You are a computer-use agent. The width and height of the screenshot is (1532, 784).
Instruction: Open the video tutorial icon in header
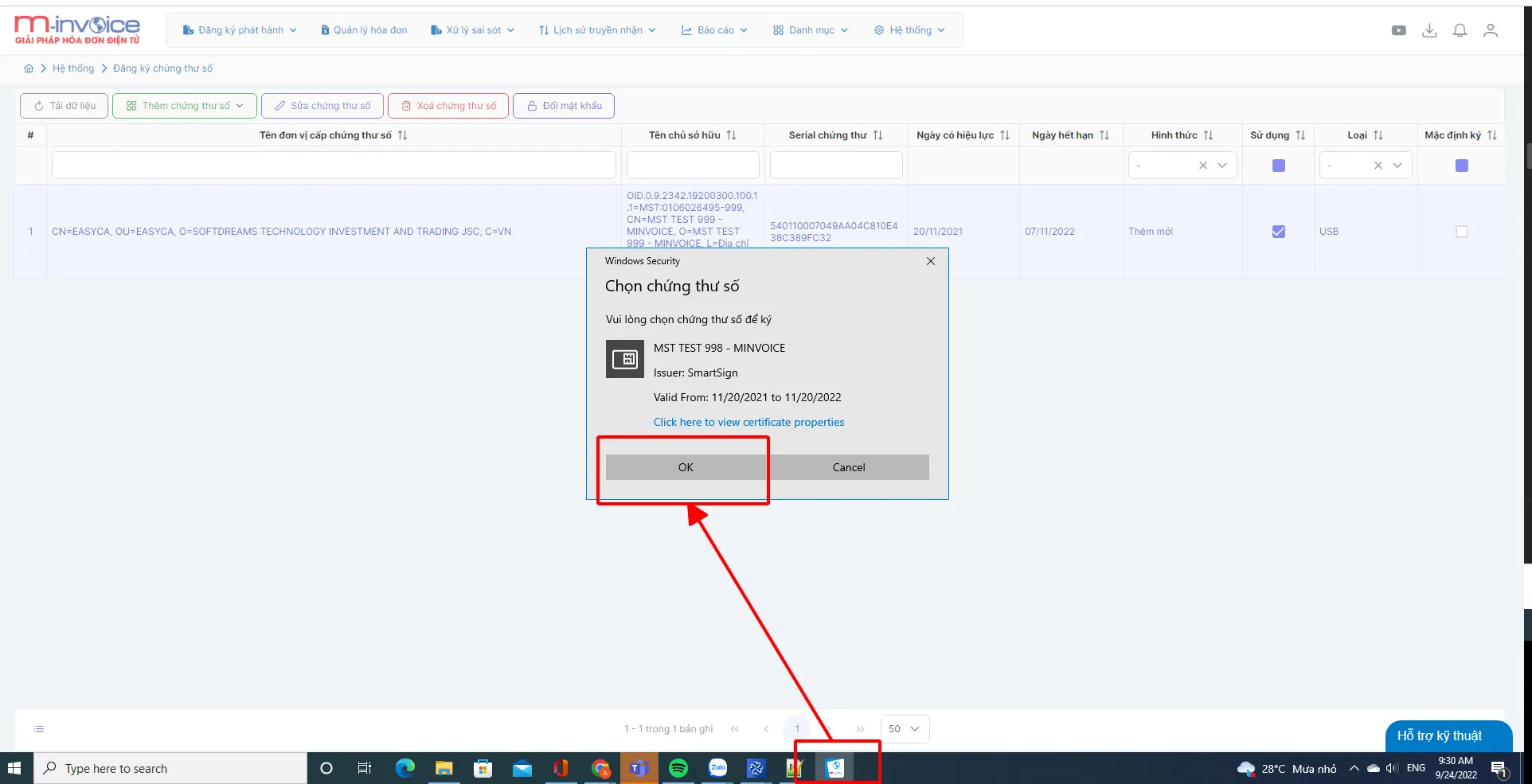coord(1399,30)
